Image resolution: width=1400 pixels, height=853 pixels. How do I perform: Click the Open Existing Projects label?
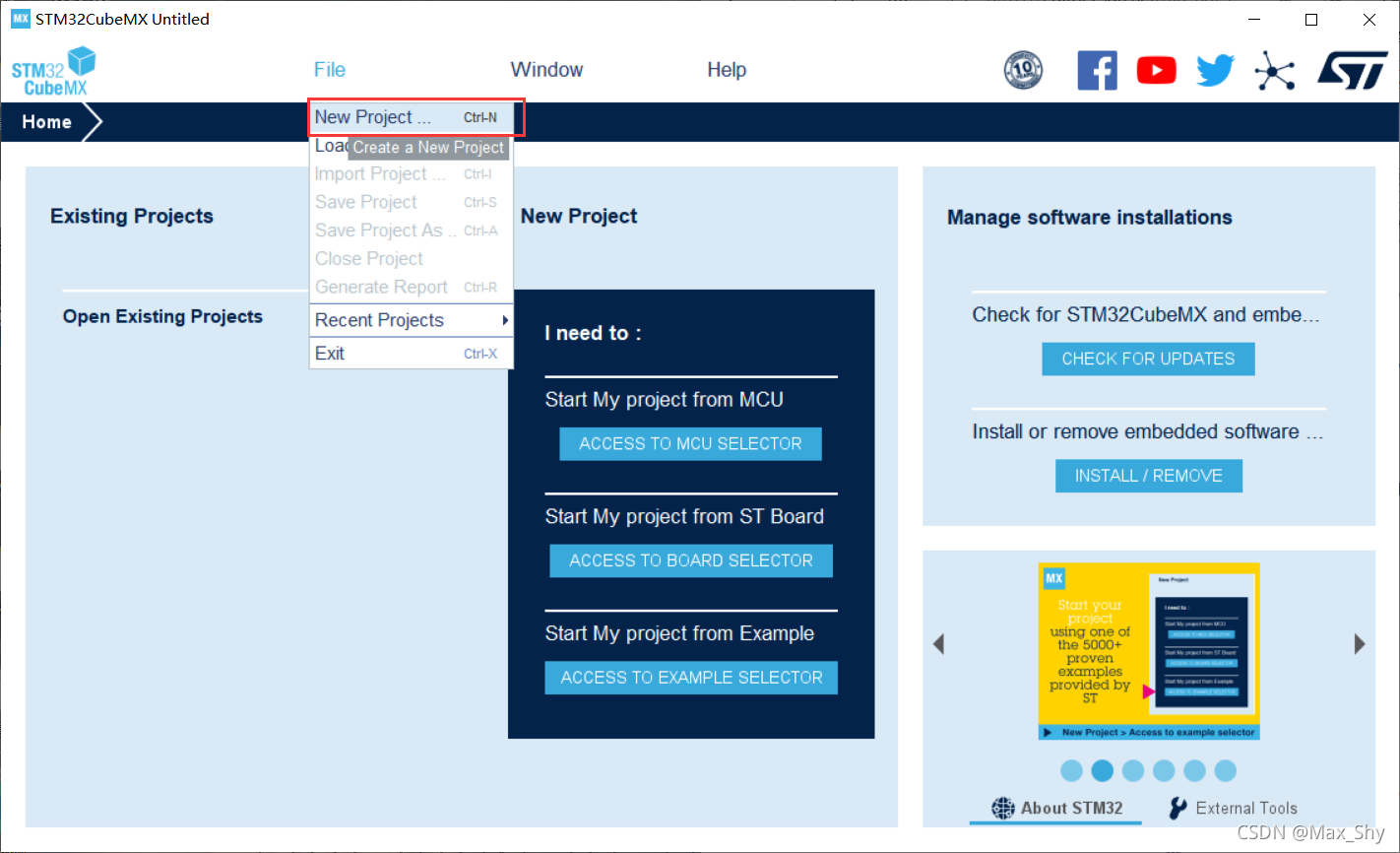coord(162,316)
